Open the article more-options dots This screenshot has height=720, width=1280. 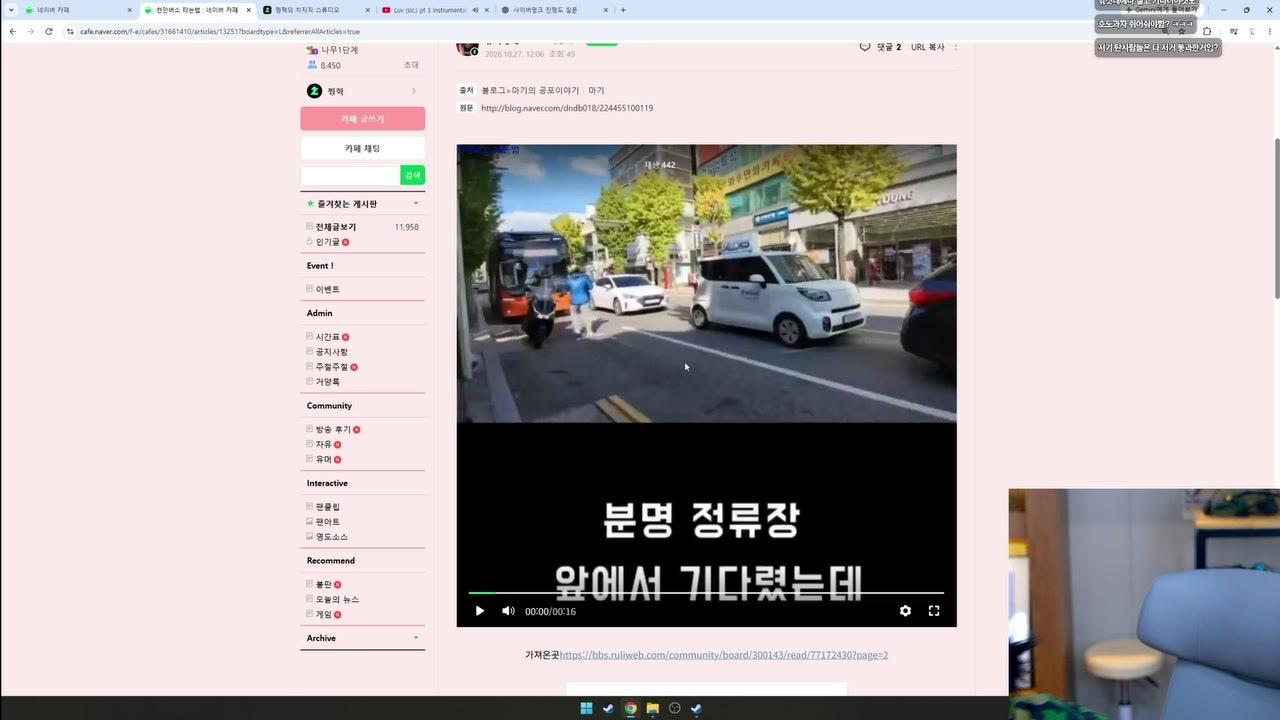pos(955,47)
